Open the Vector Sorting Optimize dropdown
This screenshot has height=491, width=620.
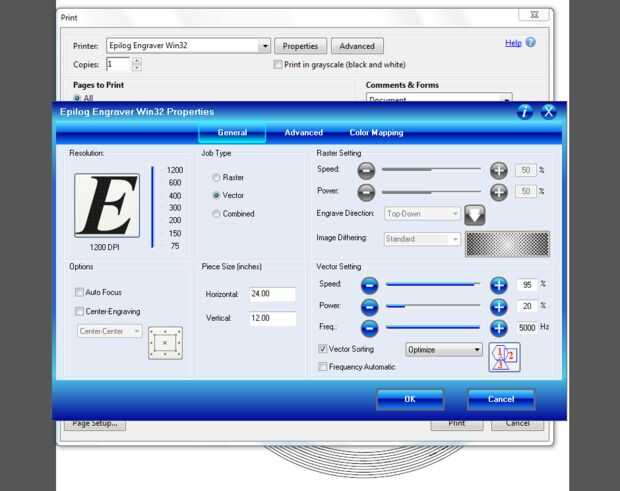click(444, 349)
